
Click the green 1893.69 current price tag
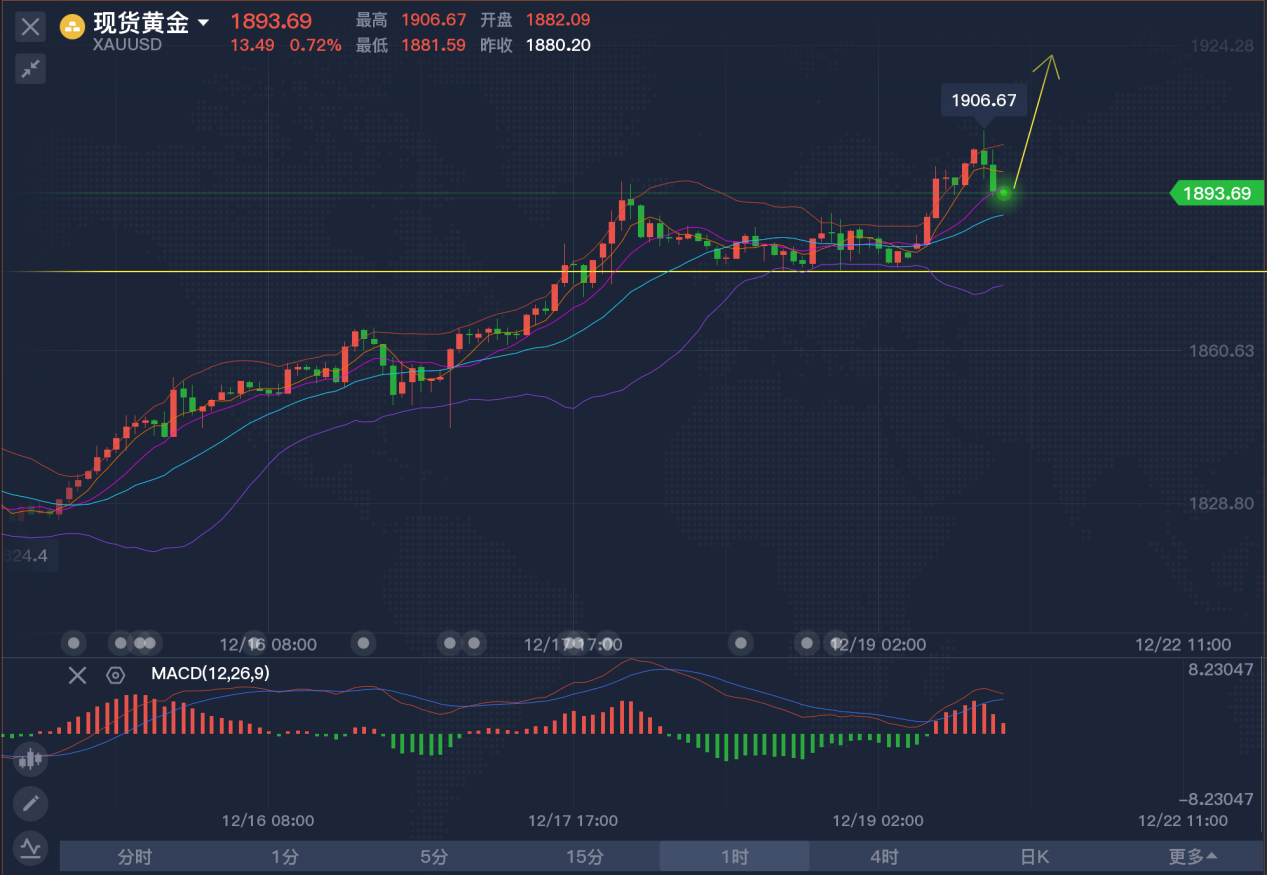[x=1217, y=193]
